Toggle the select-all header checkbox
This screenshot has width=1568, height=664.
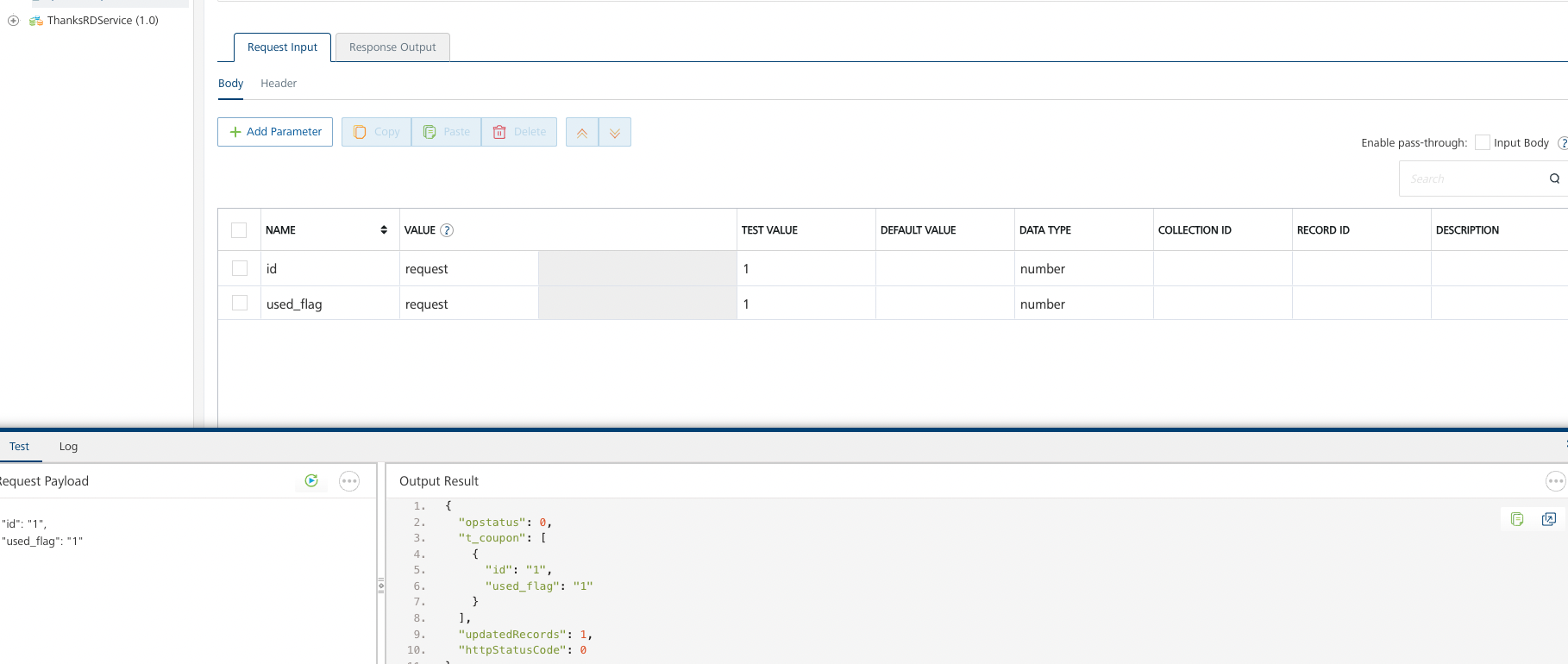coord(239,230)
